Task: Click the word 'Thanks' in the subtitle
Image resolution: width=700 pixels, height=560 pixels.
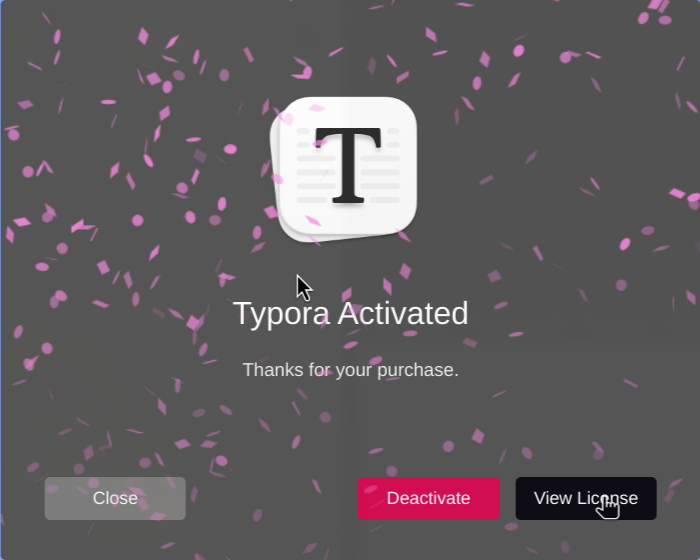Action: coord(273,370)
